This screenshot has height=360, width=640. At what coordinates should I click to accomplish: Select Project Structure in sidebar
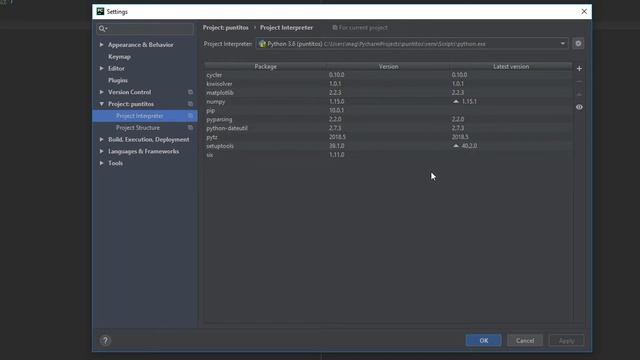138,128
